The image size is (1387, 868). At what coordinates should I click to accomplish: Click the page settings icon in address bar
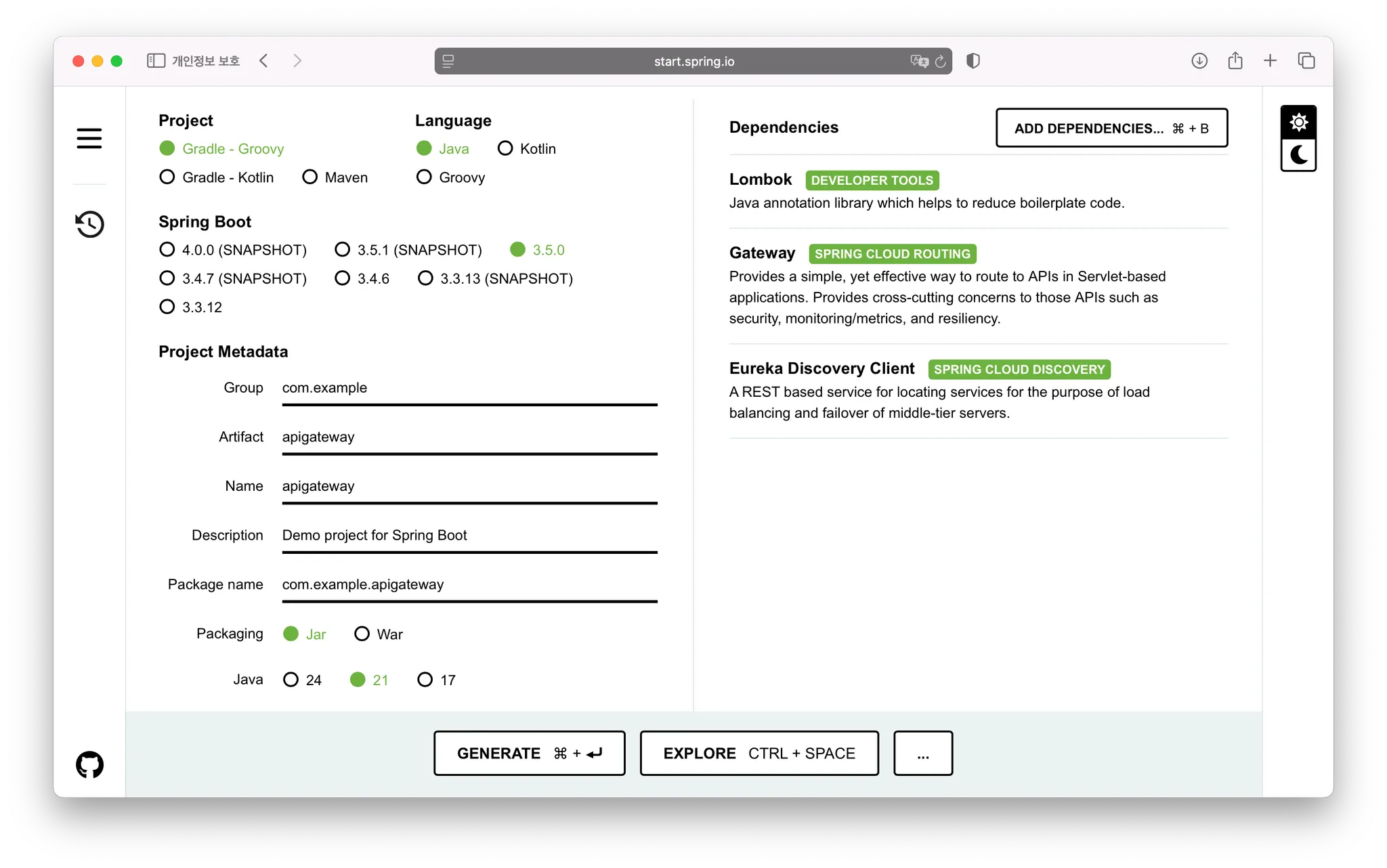[x=448, y=61]
